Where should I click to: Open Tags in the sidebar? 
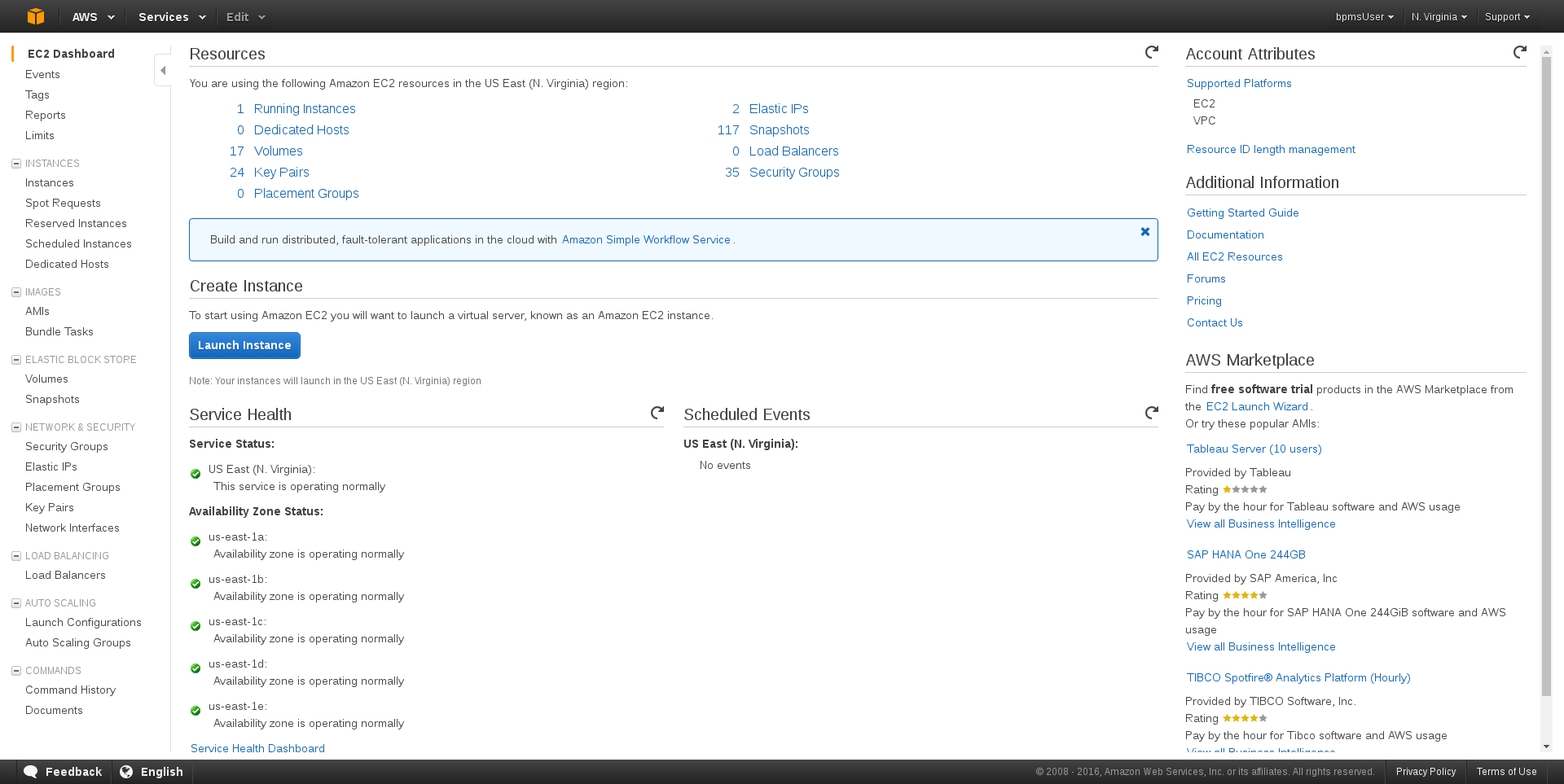click(x=37, y=94)
